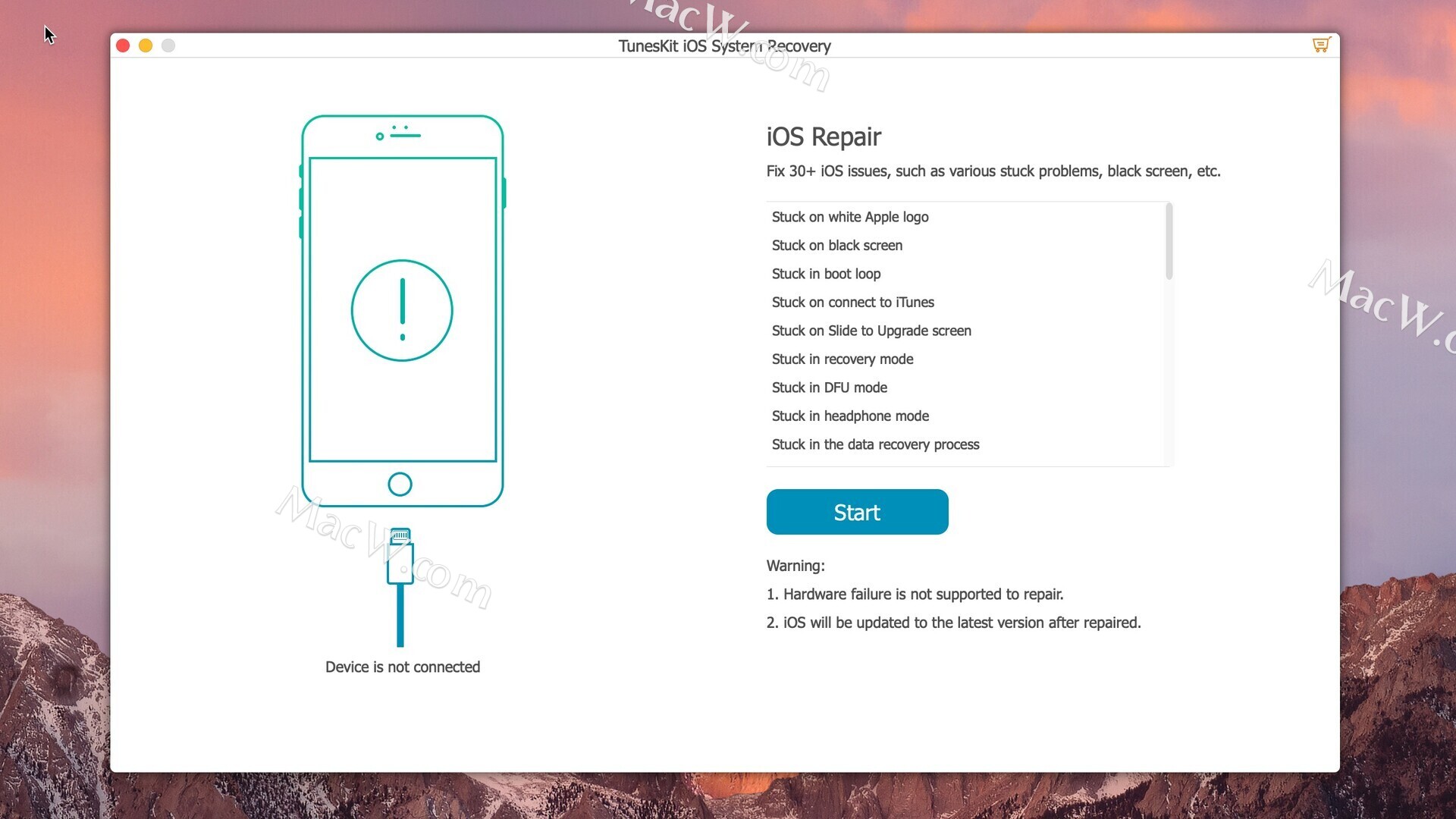Pick 'Stuck on Slide to Upgrade screen'
This screenshot has height=819, width=1456.
pyautogui.click(x=871, y=331)
